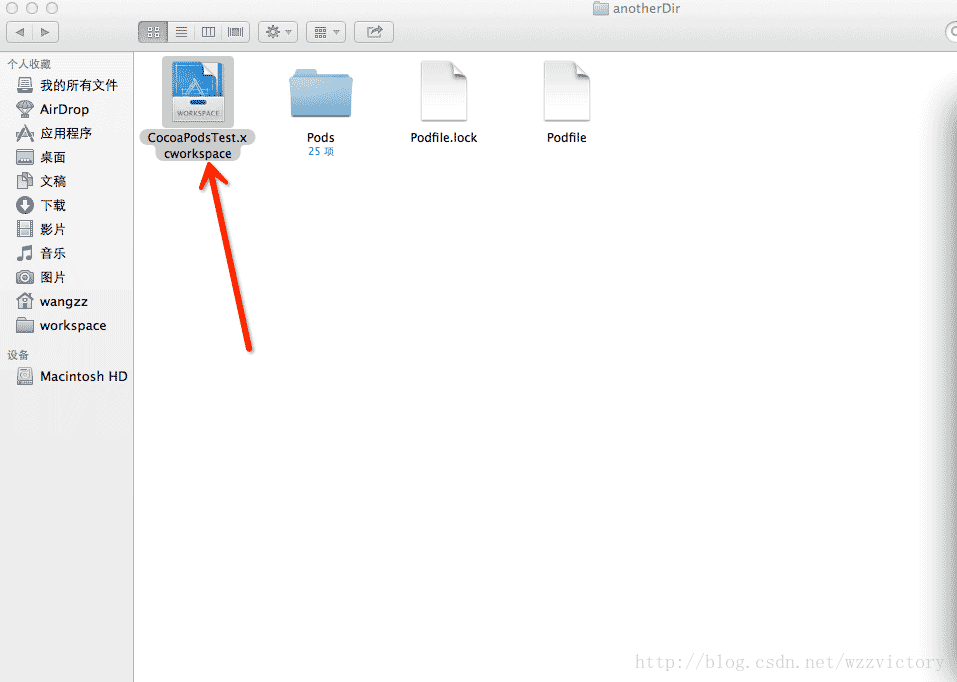Switch to icon view mode
Image resolution: width=957 pixels, height=682 pixels.
tap(153, 32)
